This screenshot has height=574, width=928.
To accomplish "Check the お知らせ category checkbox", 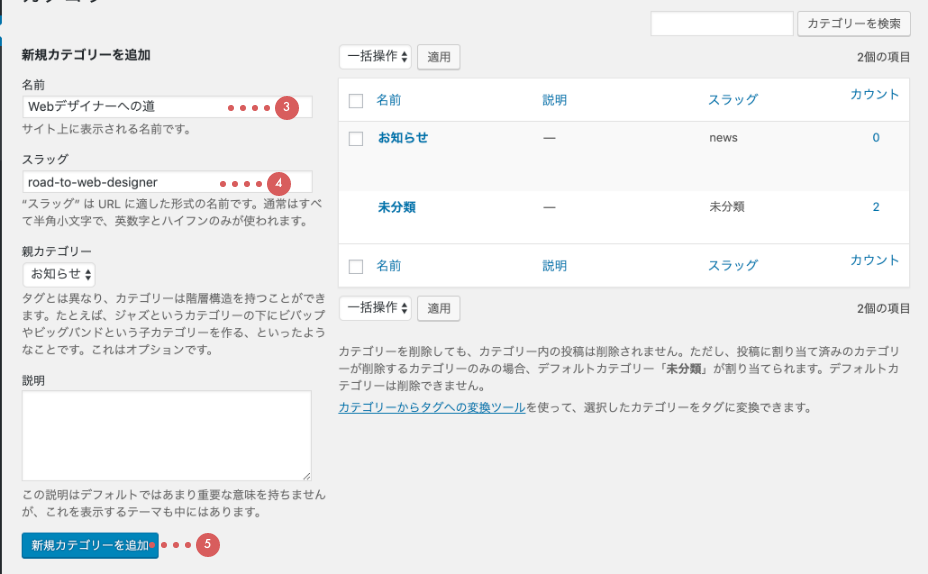I will 356,139.
